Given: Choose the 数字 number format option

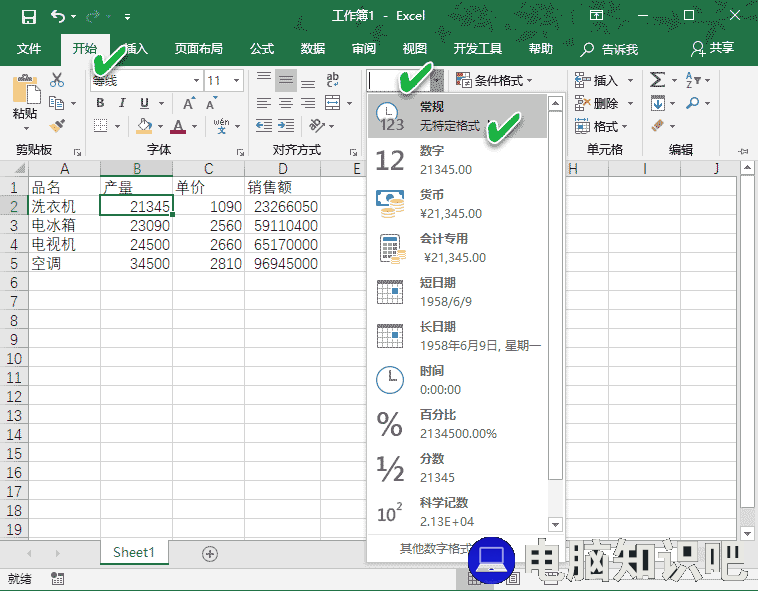Looking at the screenshot, I should [457, 160].
